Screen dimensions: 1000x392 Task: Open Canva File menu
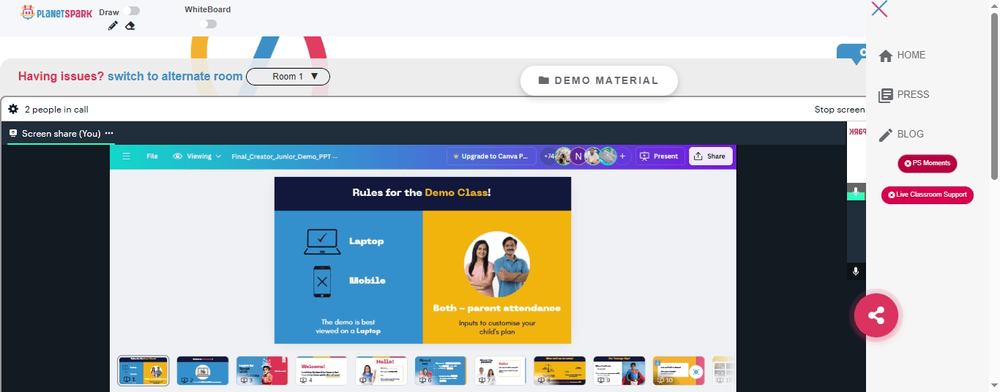point(152,156)
